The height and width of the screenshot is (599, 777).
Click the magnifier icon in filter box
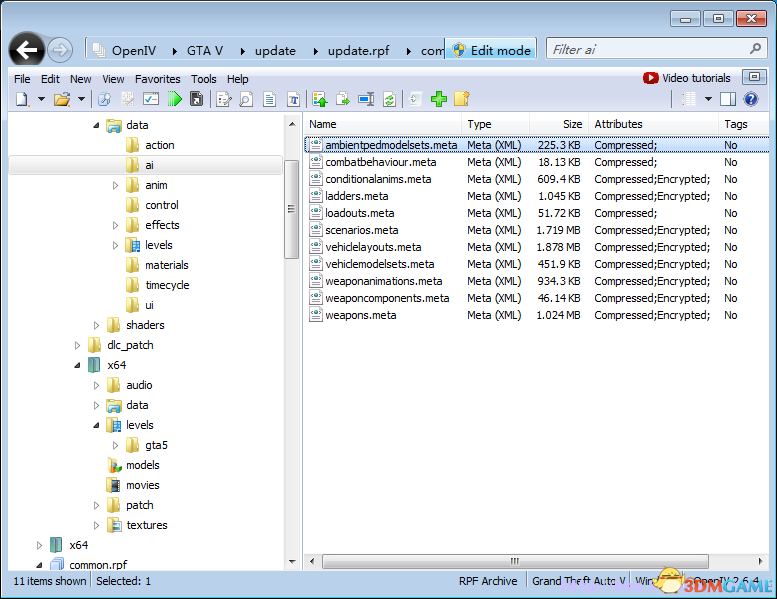point(755,49)
